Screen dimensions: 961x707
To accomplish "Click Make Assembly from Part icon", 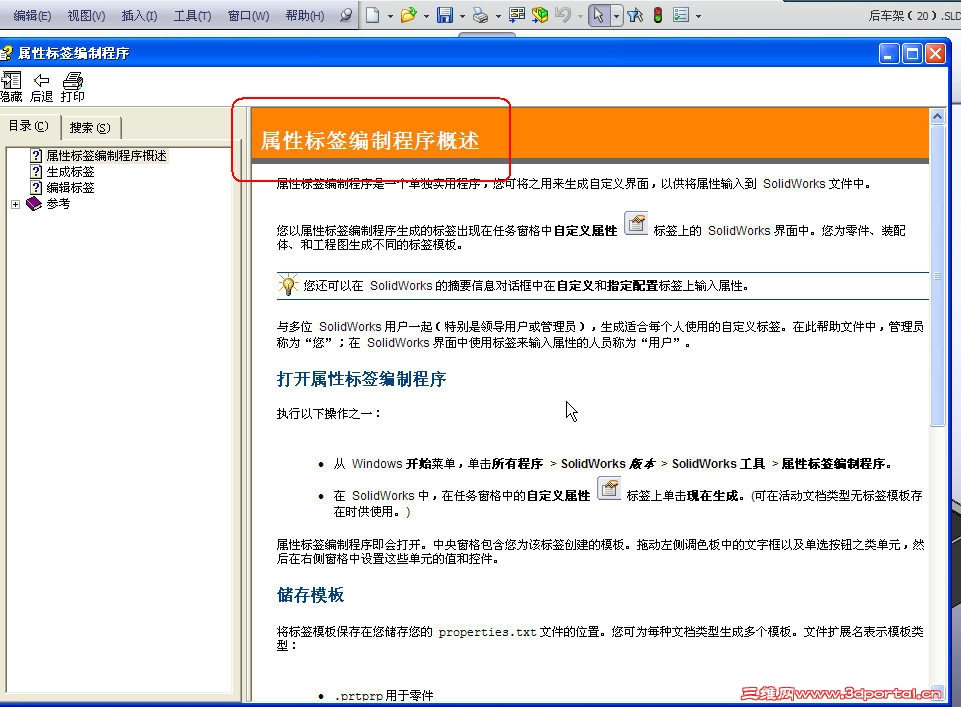I will coord(540,15).
